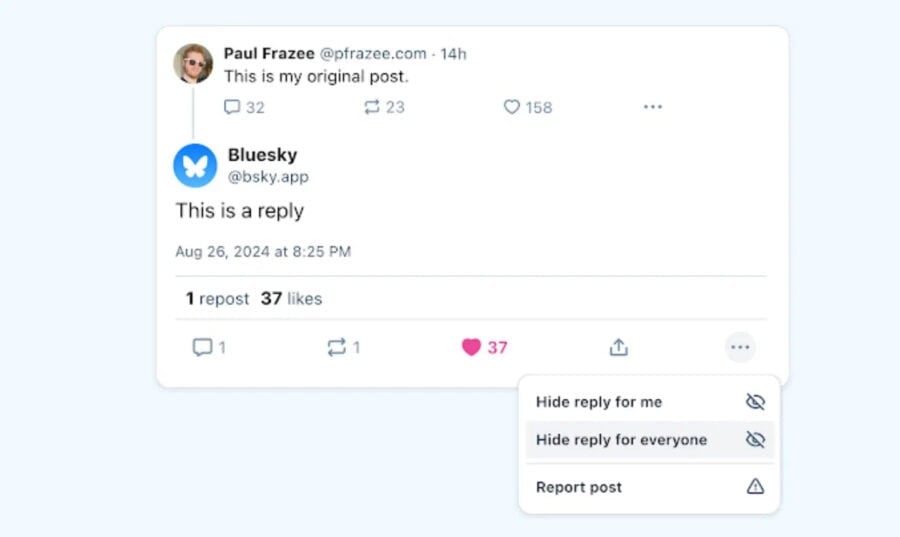The width and height of the screenshot is (900, 537).
Task: Select Report post from menu
Action: pos(650,487)
